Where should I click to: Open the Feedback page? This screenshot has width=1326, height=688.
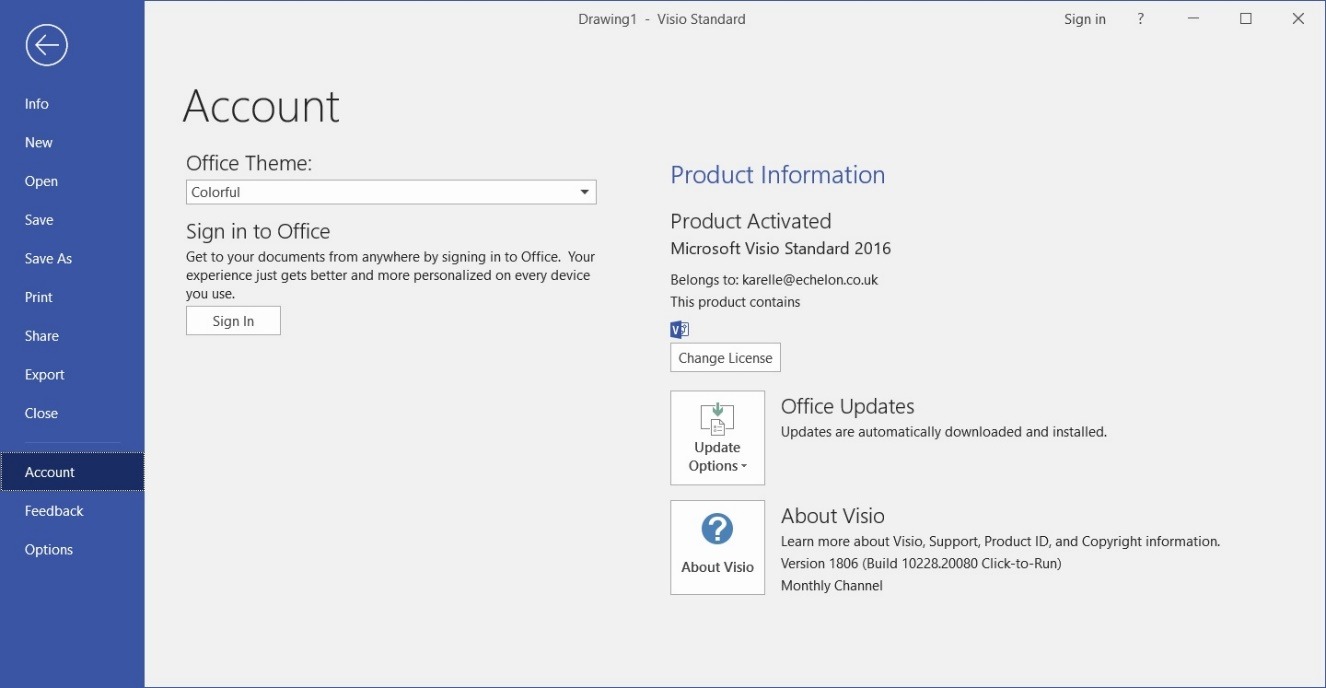72,511
